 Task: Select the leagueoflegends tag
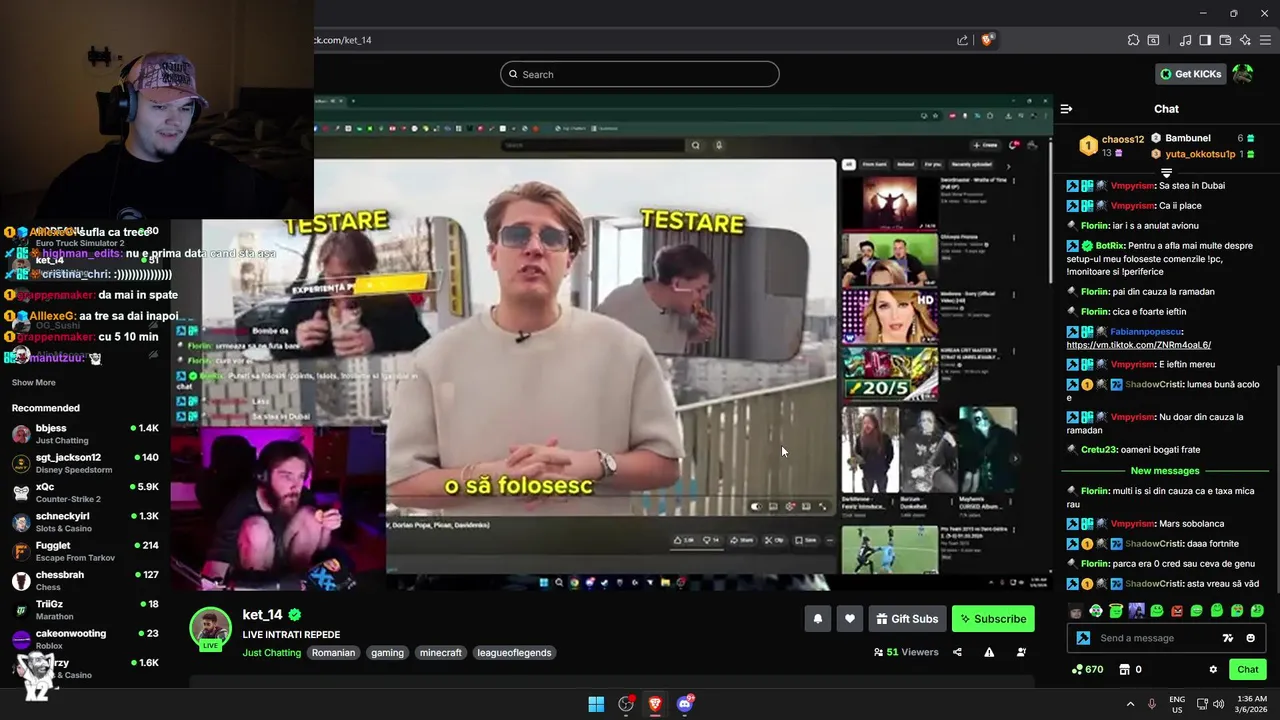[x=514, y=653]
